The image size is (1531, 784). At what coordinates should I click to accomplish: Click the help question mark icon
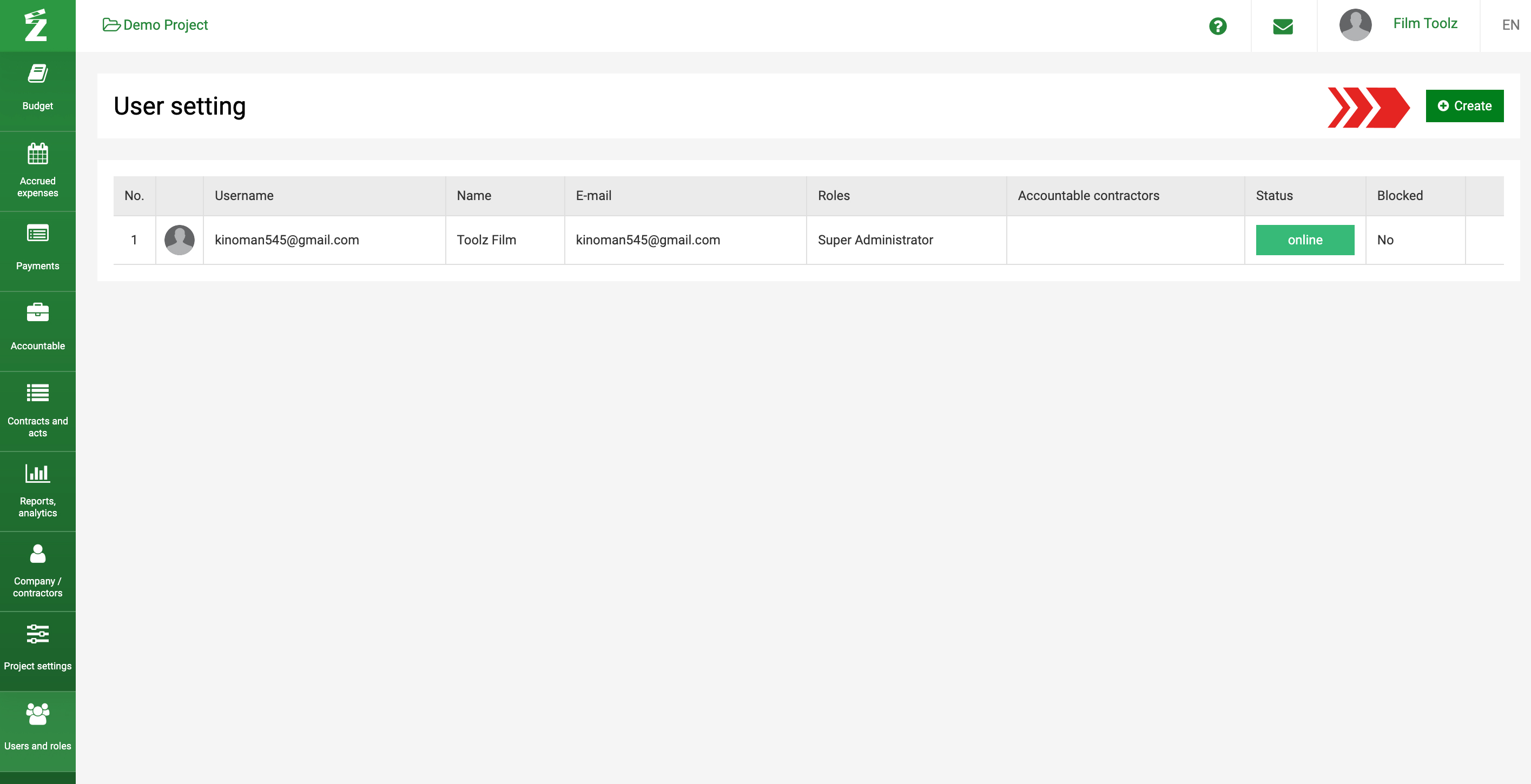pos(1217,26)
